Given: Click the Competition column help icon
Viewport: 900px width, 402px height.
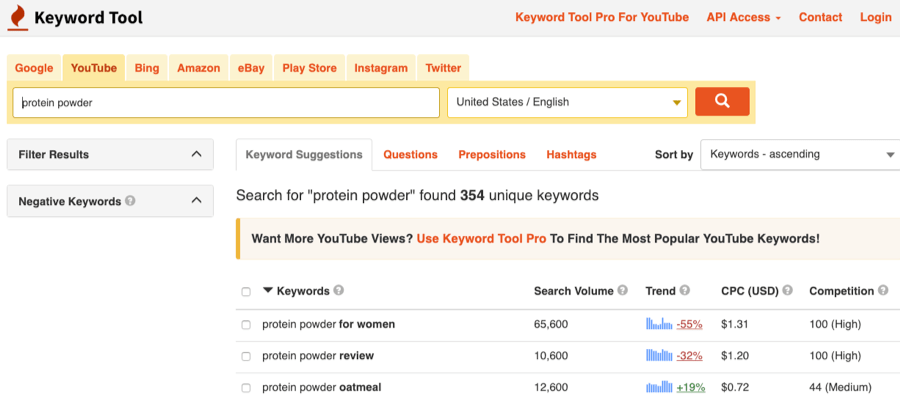Looking at the screenshot, I should coord(883,291).
